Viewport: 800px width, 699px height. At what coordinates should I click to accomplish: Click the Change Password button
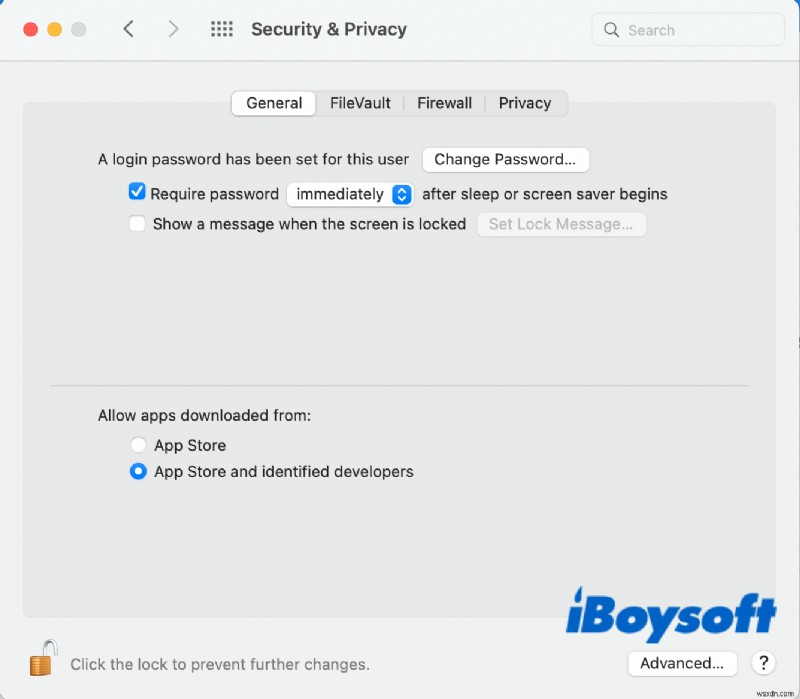tap(506, 159)
